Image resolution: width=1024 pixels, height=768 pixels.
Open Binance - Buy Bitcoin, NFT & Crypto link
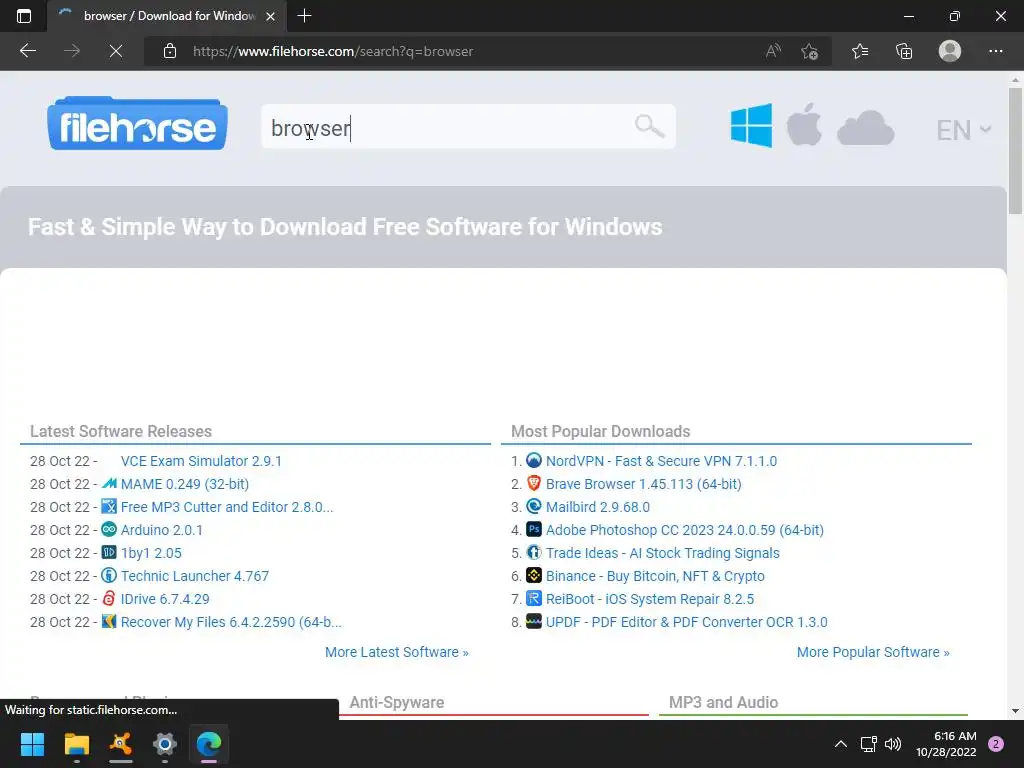point(655,576)
